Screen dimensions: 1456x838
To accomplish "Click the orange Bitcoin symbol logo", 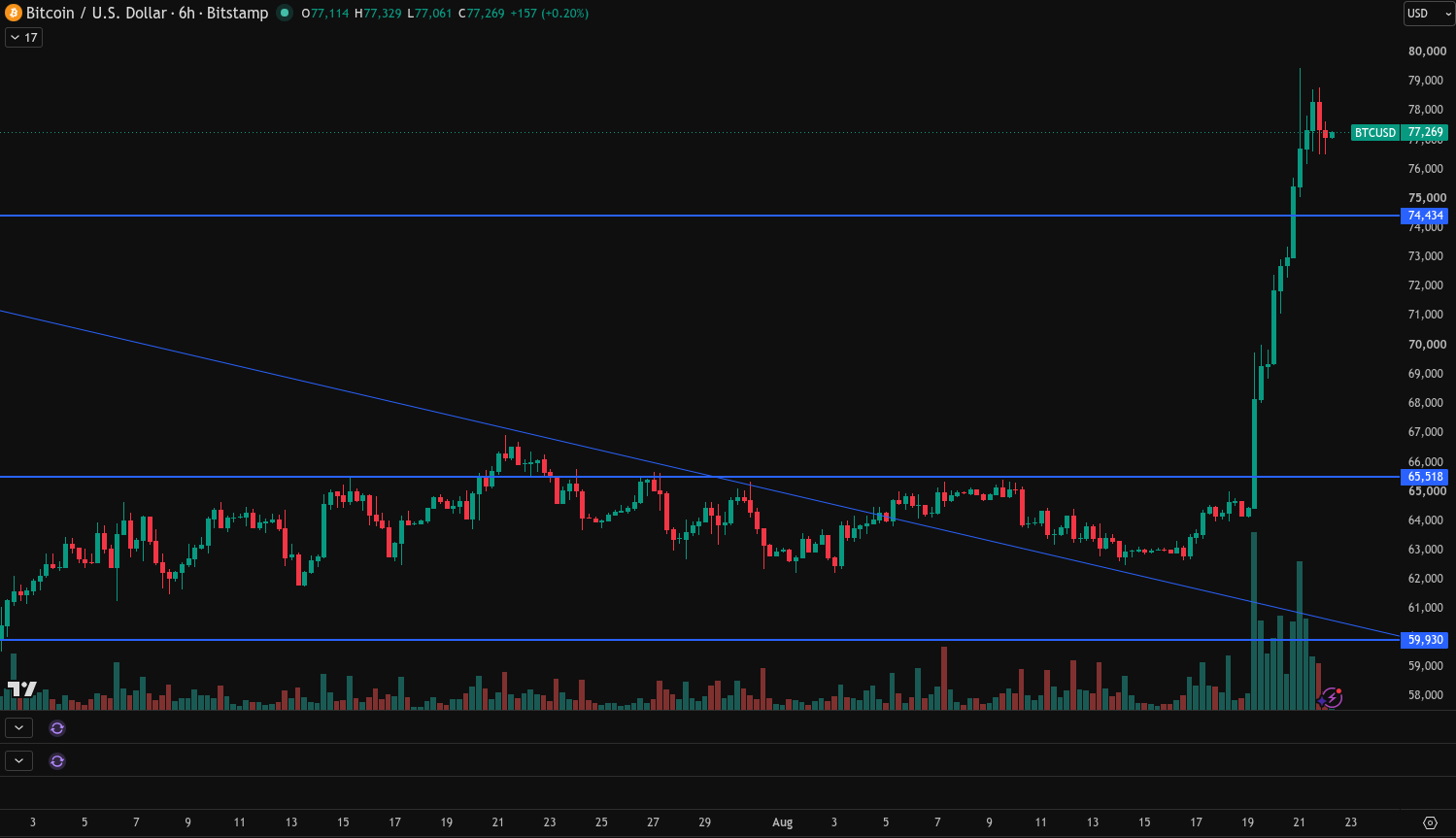I will point(13,13).
